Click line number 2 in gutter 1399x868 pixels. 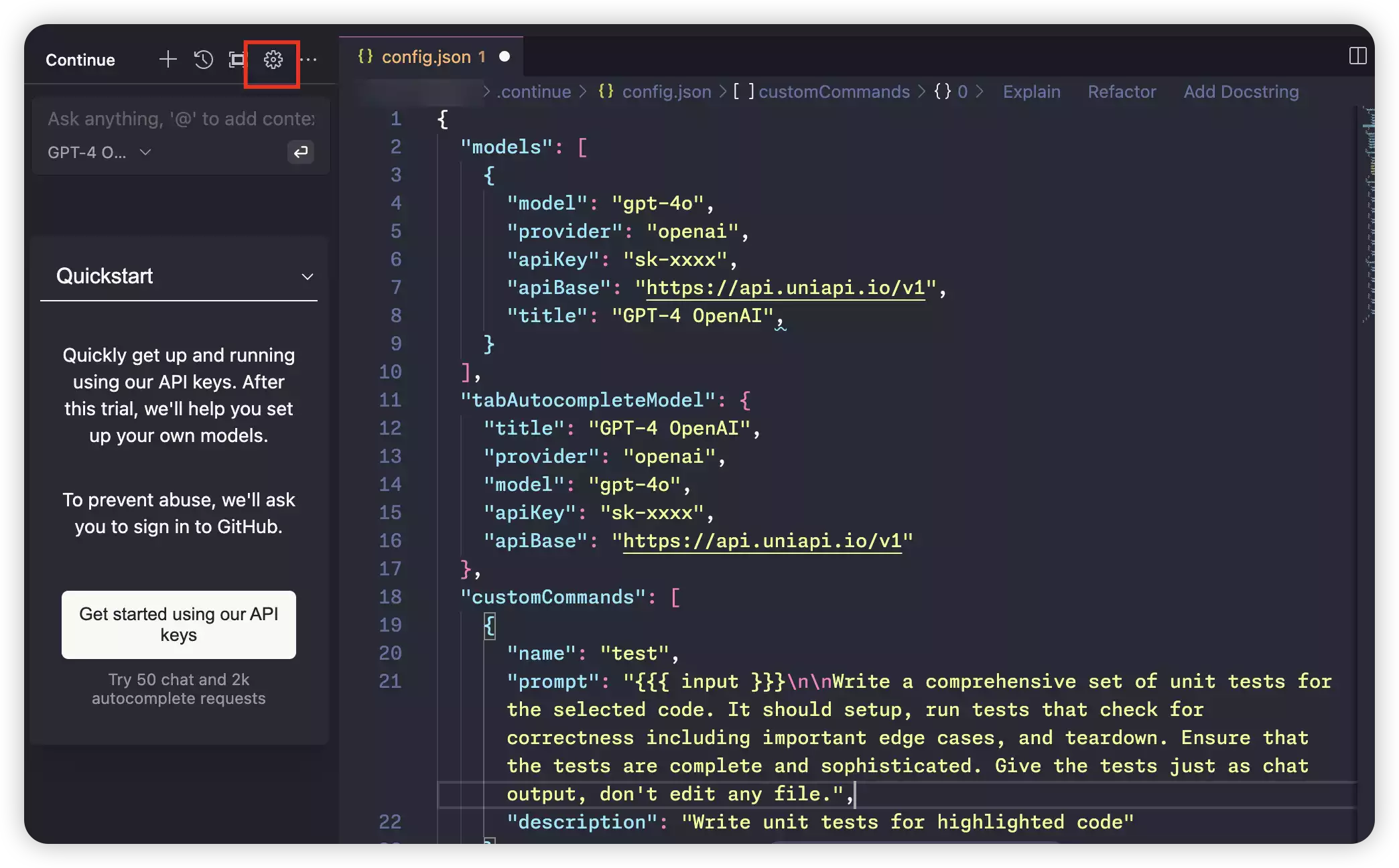396,147
